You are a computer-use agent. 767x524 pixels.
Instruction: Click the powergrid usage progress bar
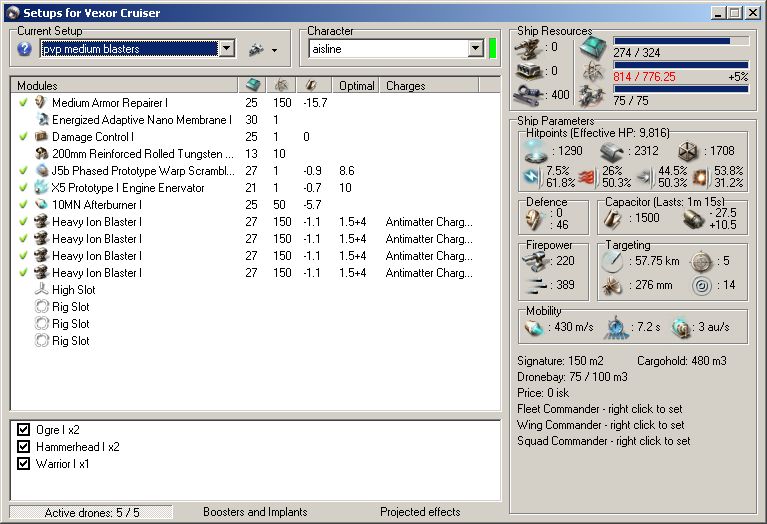pos(681,65)
